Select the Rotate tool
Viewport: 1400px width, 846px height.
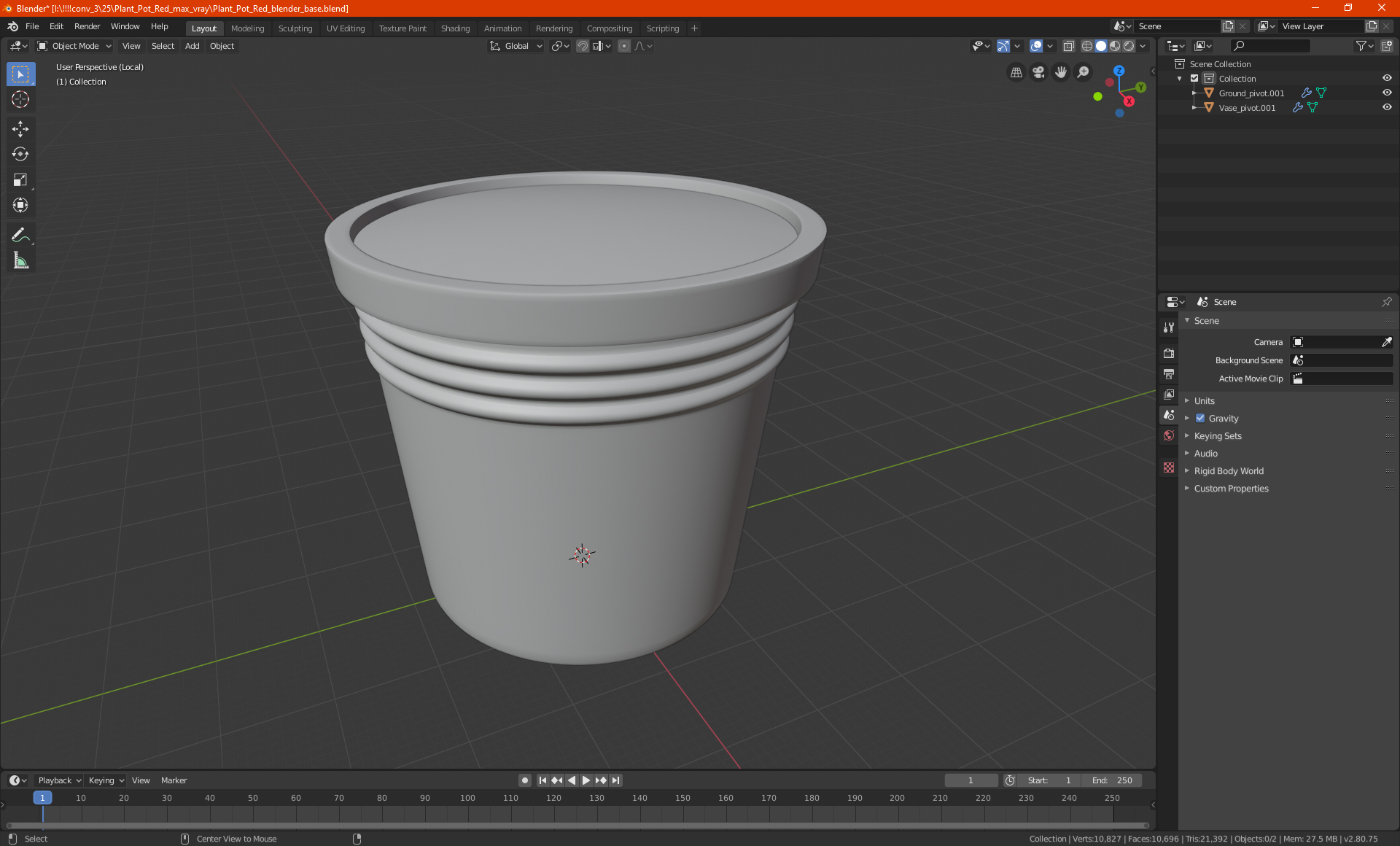(x=20, y=154)
